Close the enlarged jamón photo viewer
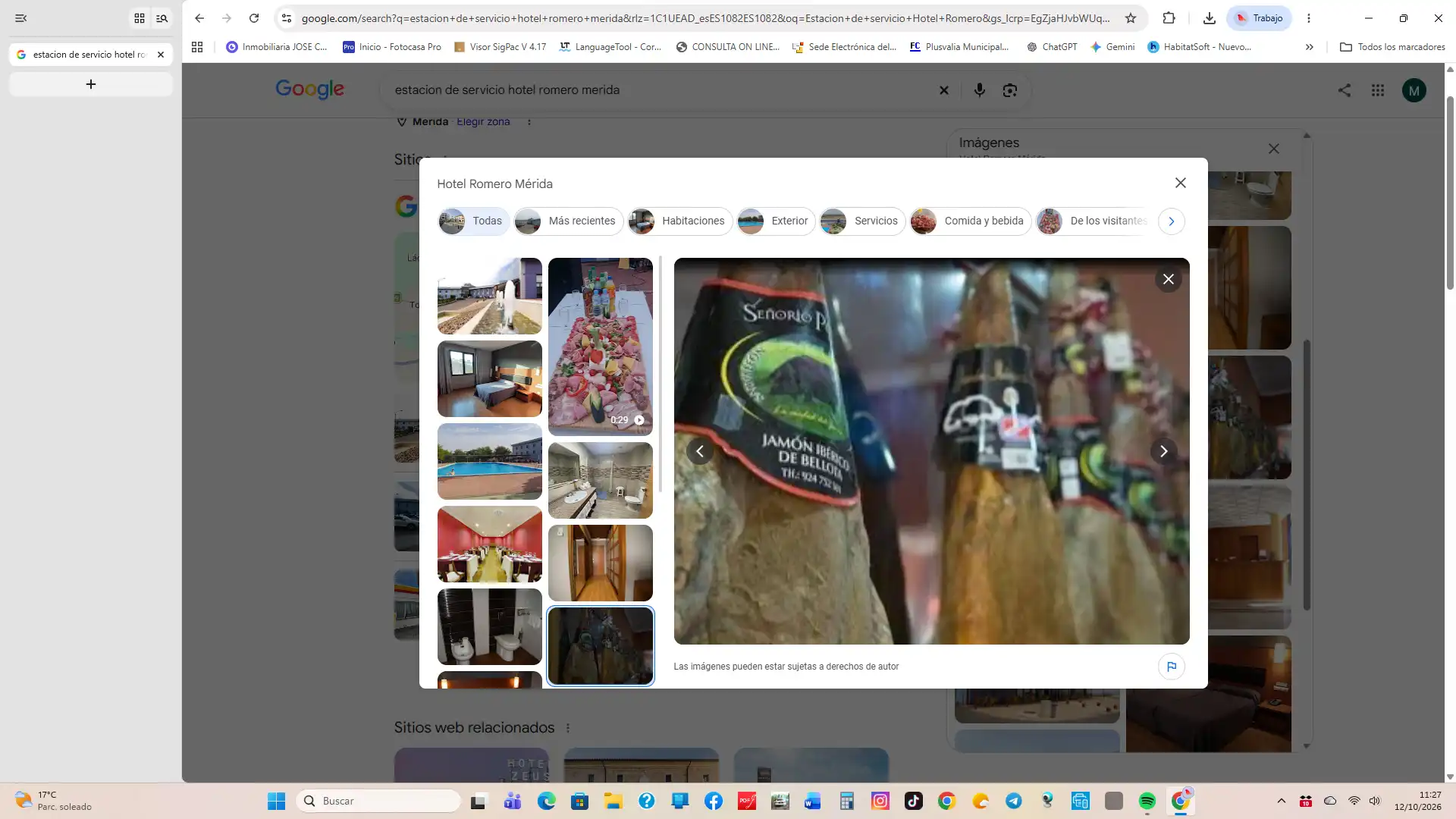This screenshot has width=1456, height=819. pos(1168,279)
